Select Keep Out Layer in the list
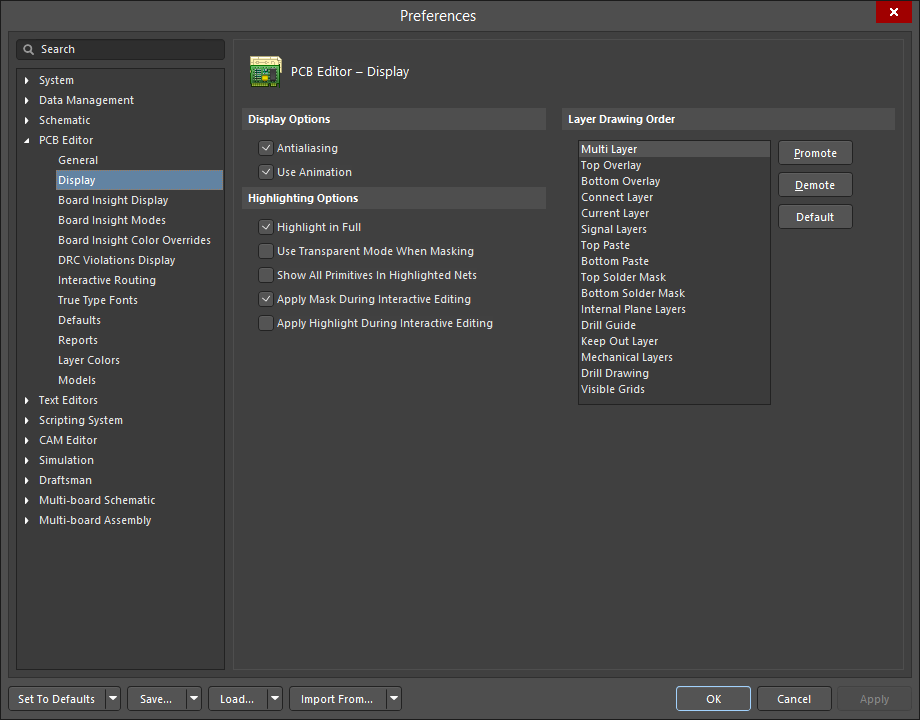 point(674,341)
